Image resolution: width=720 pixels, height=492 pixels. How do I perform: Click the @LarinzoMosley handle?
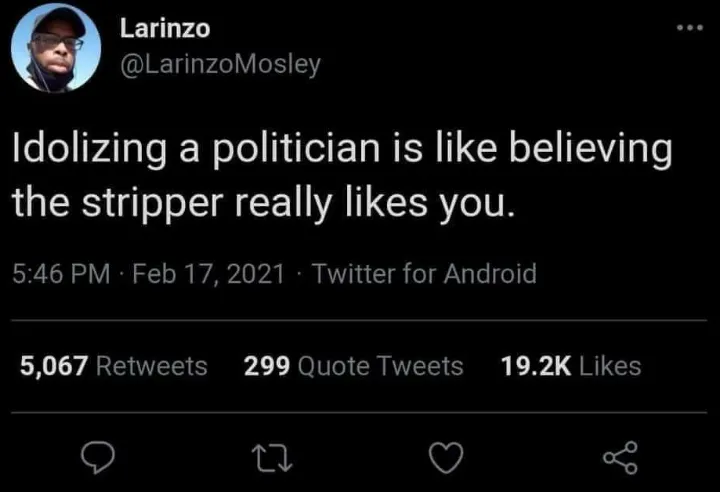(220, 64)
